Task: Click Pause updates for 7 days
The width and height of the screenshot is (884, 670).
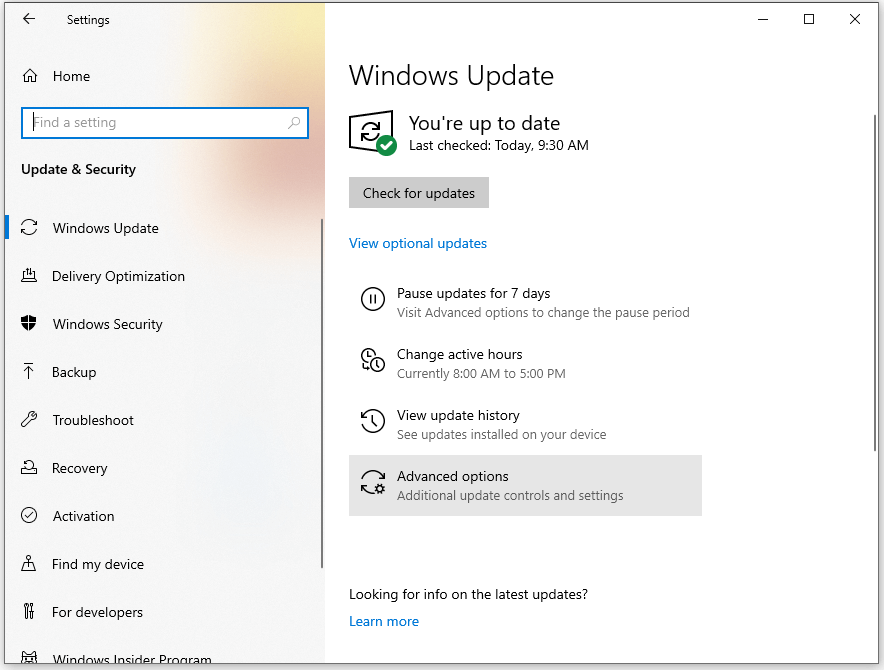Action: pos(525,303)
